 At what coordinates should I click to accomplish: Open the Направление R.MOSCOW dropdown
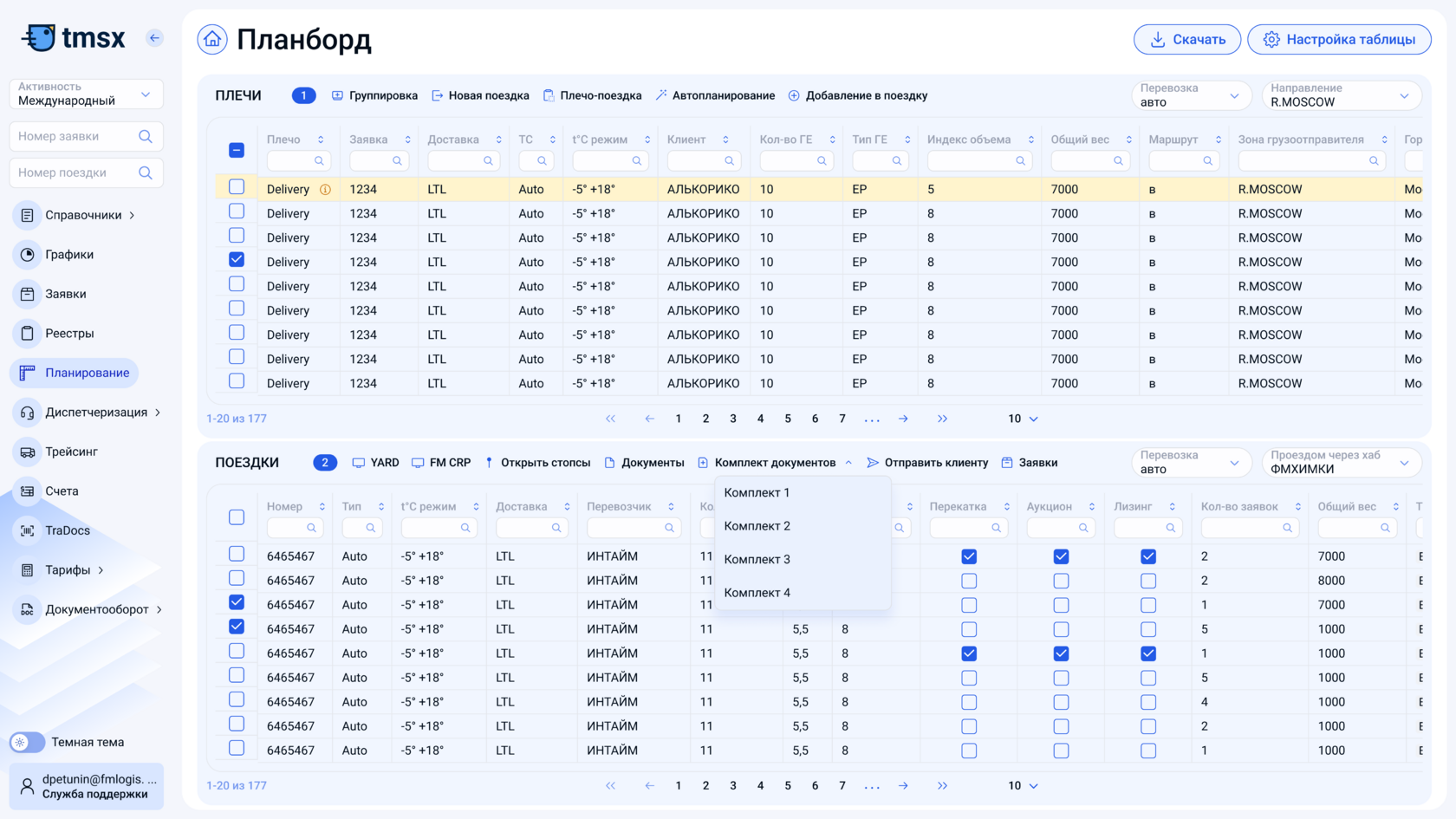click(x=1341, y=95)
